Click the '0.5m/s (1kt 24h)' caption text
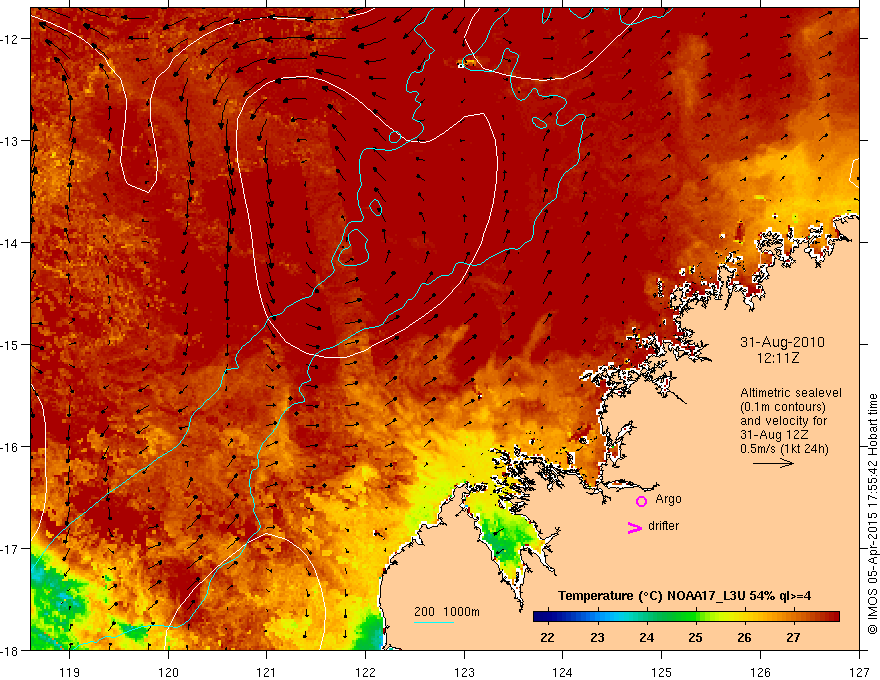The height and width of the screenshot is (680, 880). 784,449
